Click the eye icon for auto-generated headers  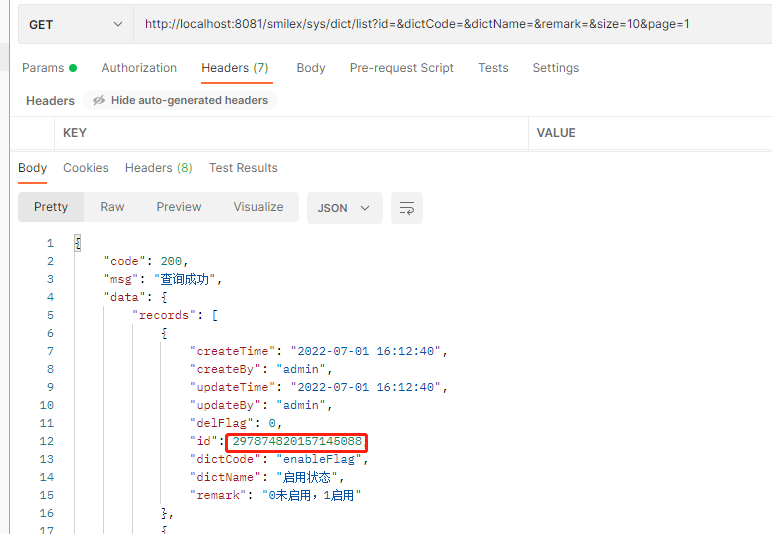[x=99, y=101]
